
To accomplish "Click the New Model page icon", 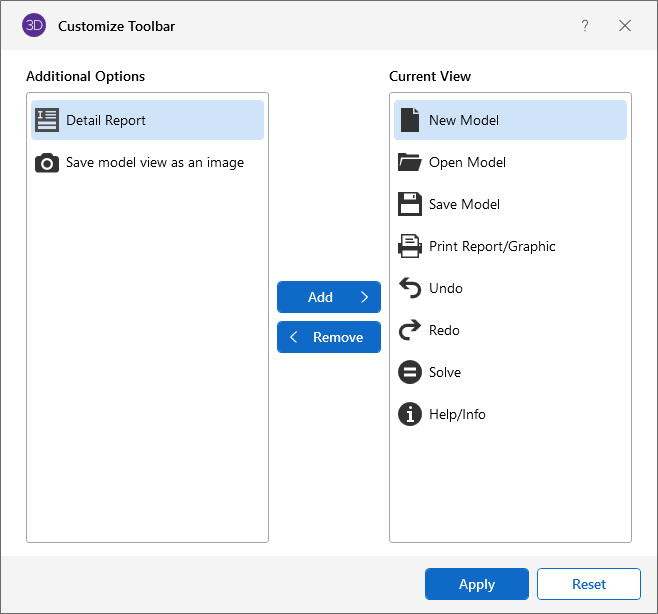I will (x=410, y=120).
